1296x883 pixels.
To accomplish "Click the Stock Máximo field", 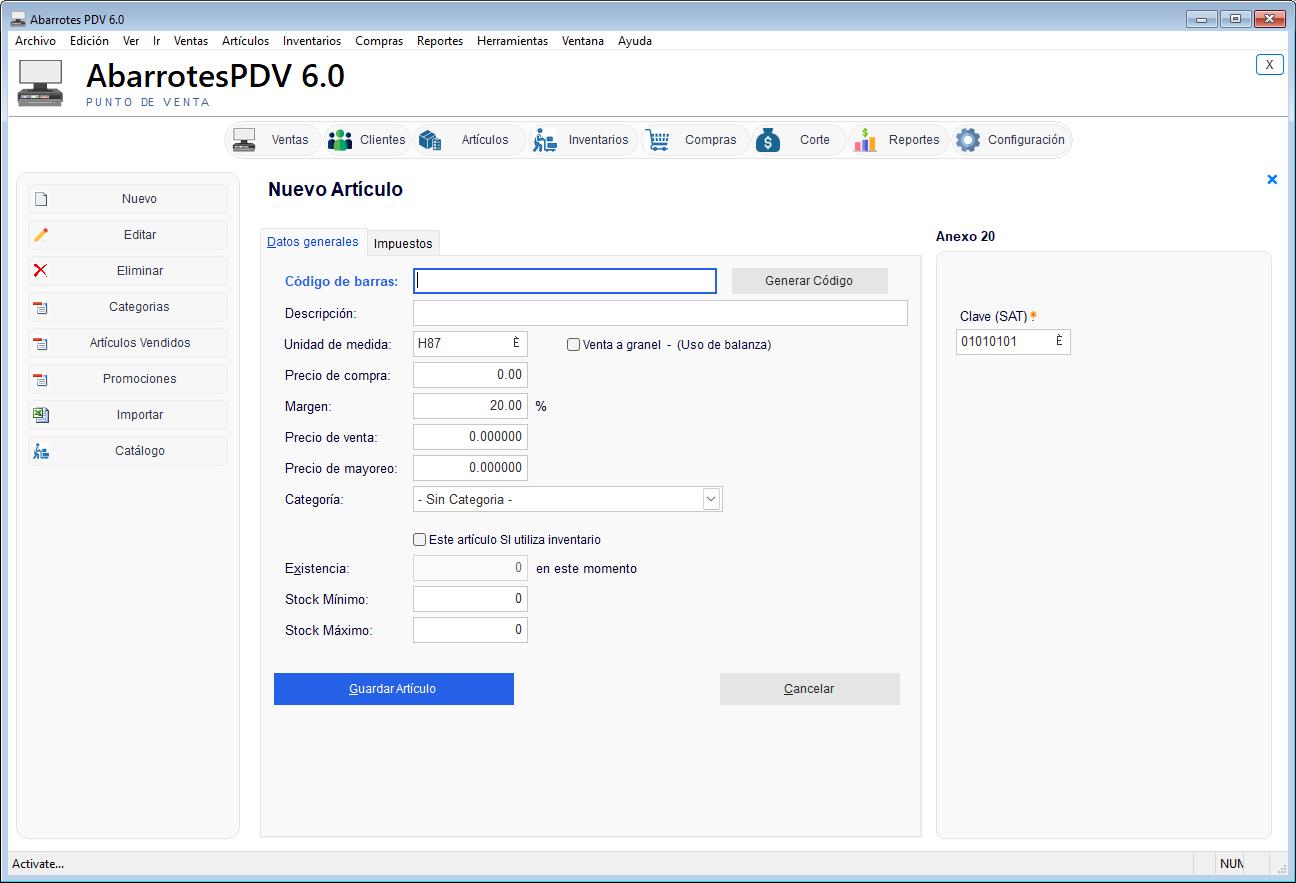I will pyautogui.click(x=470, y=630).
